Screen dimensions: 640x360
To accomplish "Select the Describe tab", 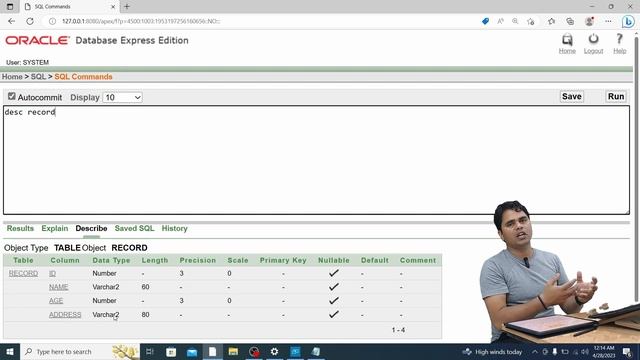I will [91, 228].
